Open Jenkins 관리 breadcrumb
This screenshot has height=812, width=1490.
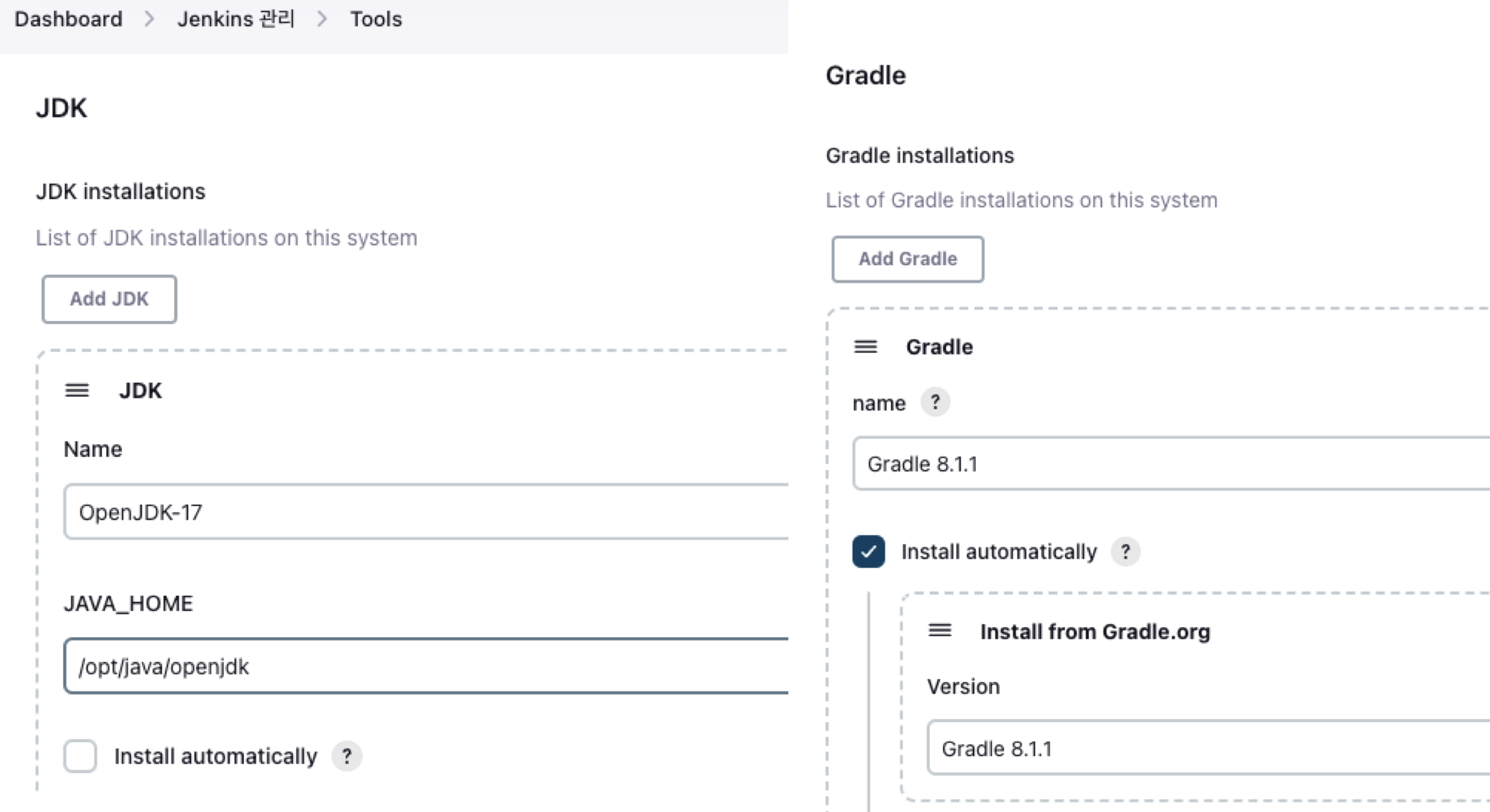[236, 19]
